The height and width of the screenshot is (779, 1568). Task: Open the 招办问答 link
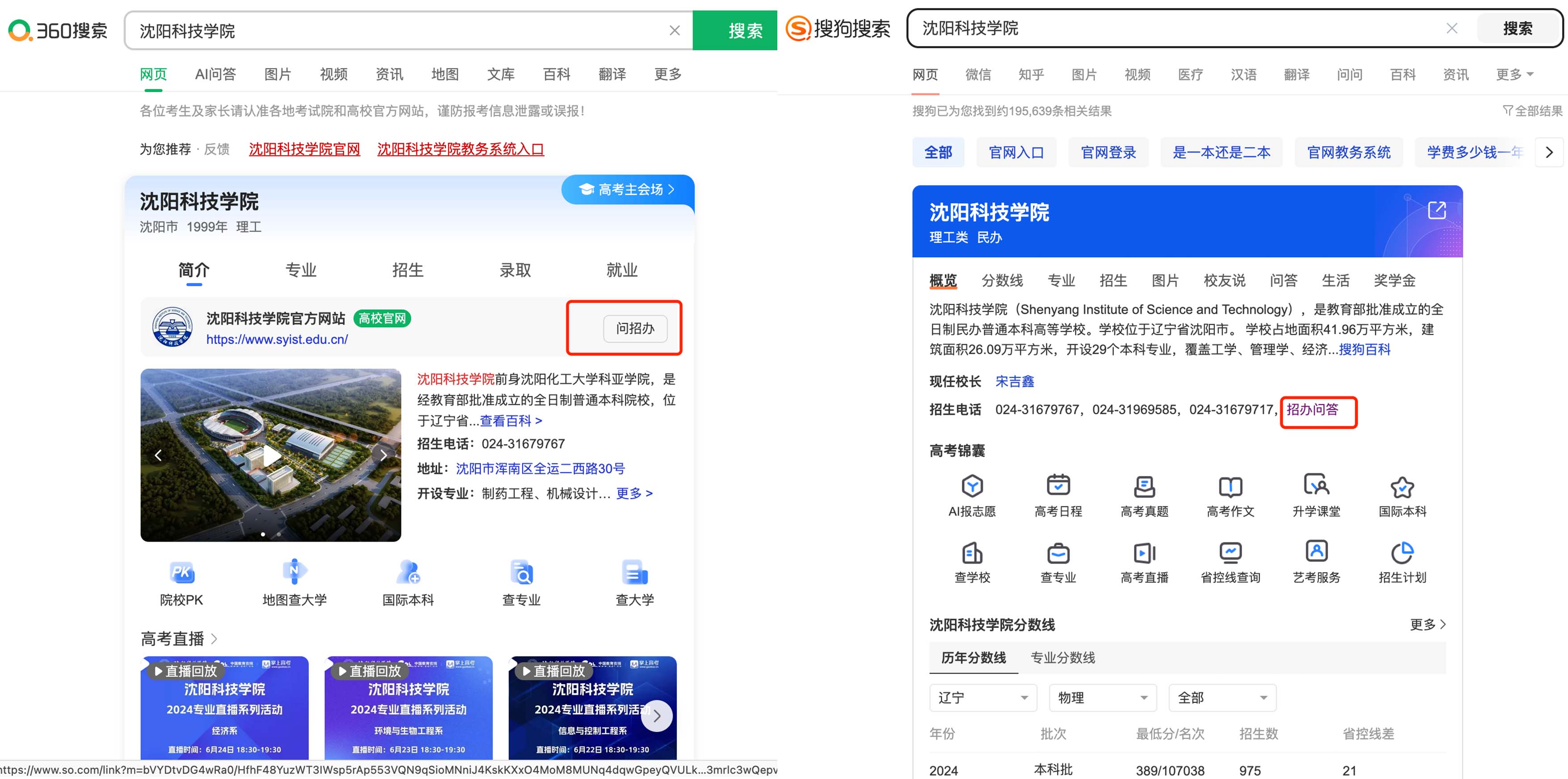tap(1312, 409)
